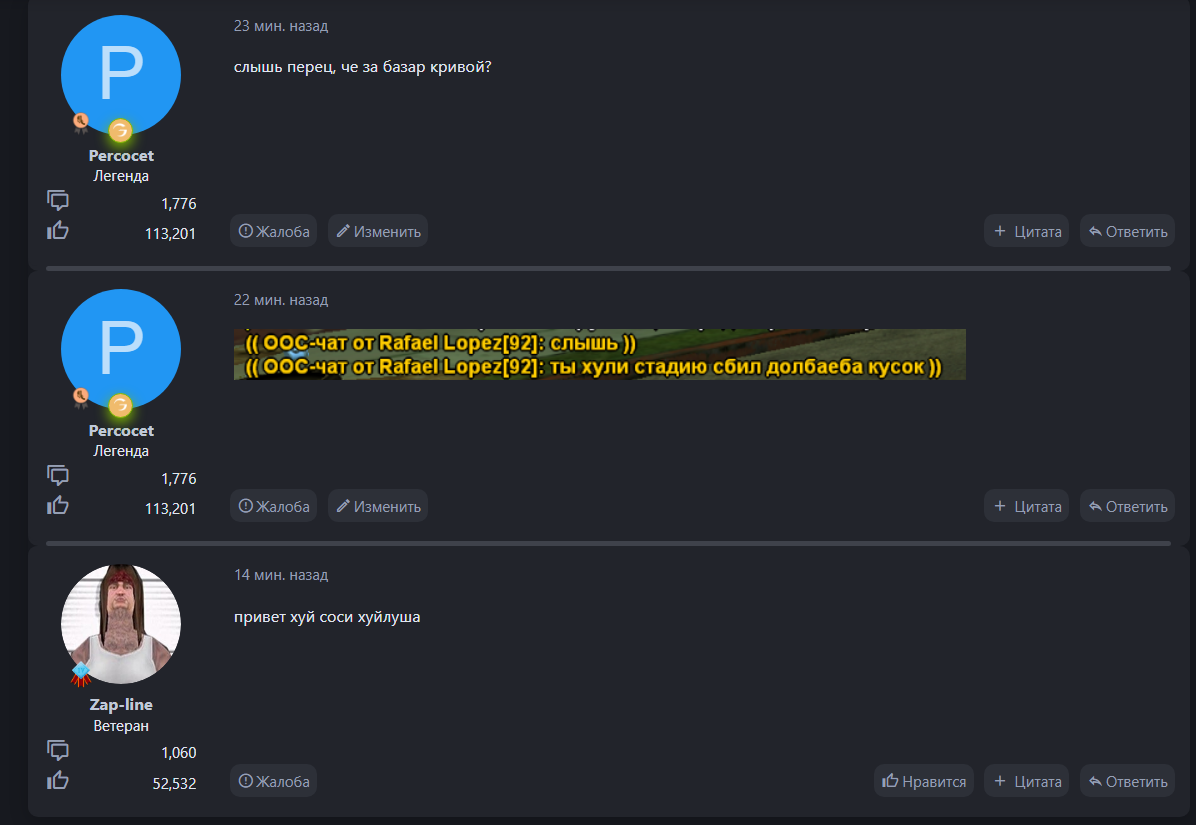Reply to first post with Ответить
This screenshot has width=1196, height=825.
click(1127, 231)
